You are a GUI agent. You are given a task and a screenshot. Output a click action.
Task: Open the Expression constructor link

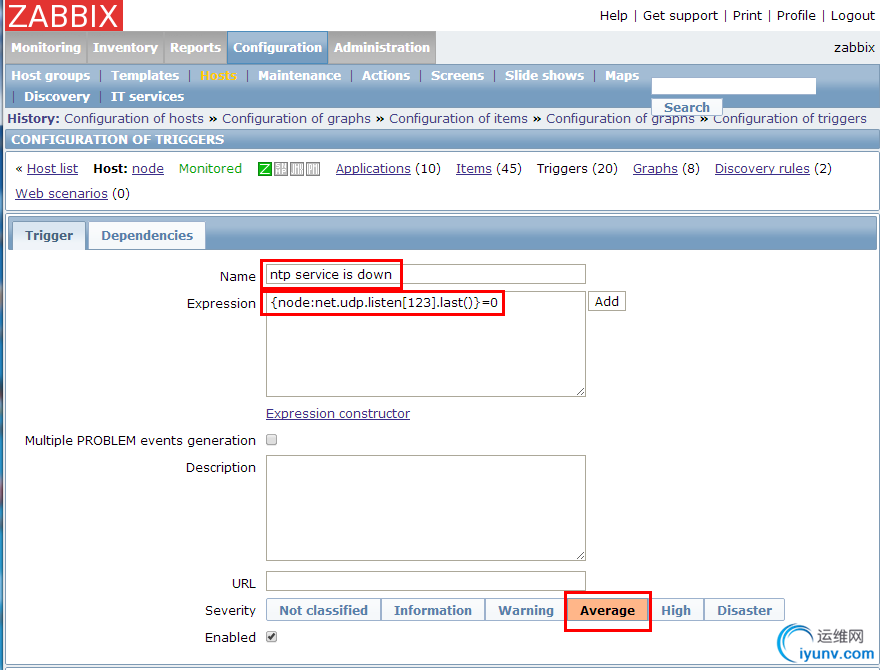[338, 414]
